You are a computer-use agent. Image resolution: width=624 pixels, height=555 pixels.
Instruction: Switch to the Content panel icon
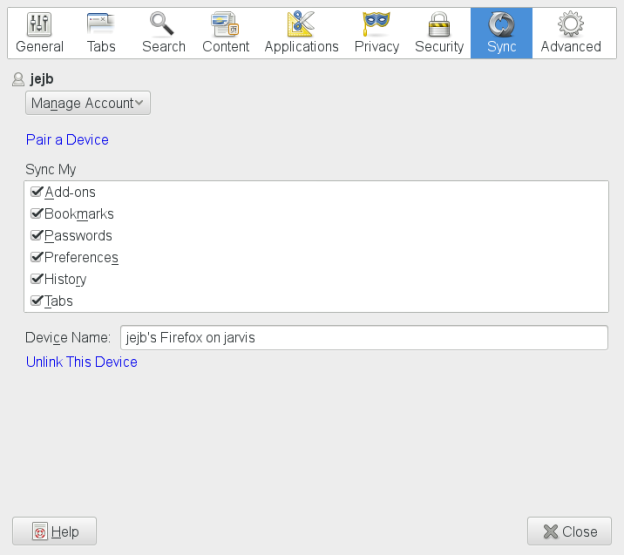click(225, 24)
